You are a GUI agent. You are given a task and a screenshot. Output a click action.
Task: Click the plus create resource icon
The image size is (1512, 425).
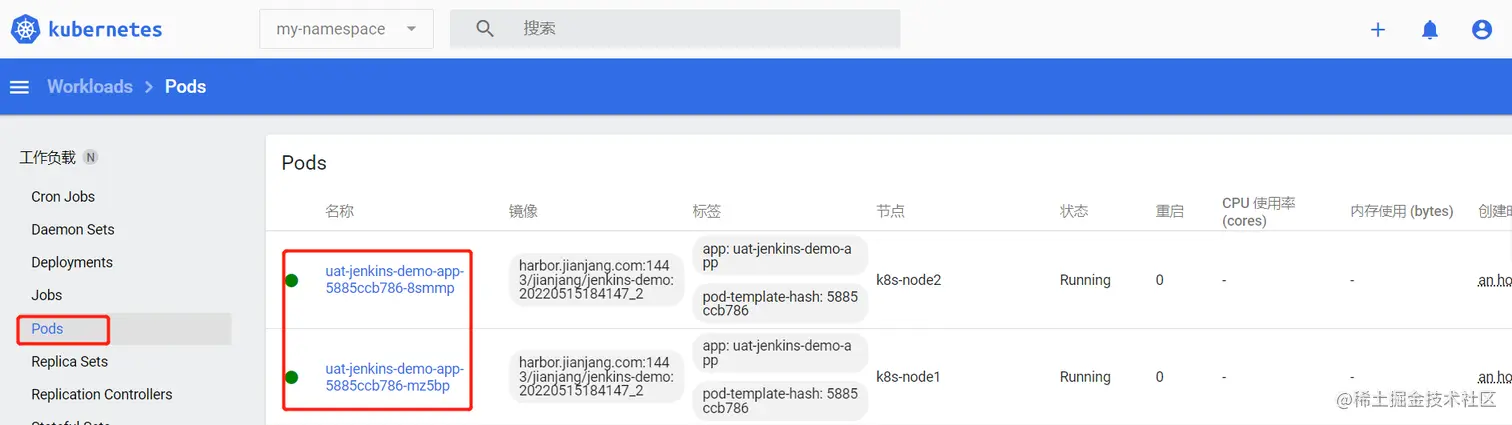pyautogui.click(x=1378, y=29)
